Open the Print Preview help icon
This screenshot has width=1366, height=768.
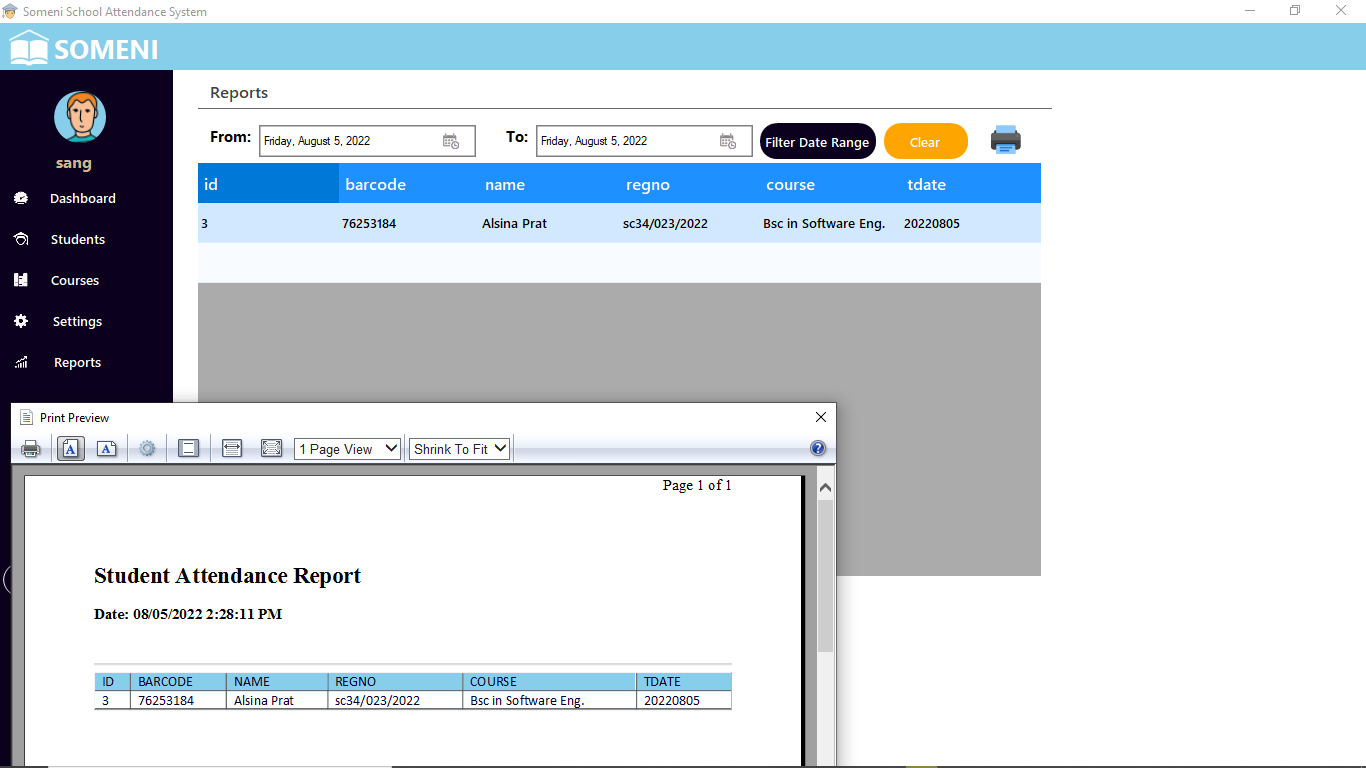coord(818,449)
